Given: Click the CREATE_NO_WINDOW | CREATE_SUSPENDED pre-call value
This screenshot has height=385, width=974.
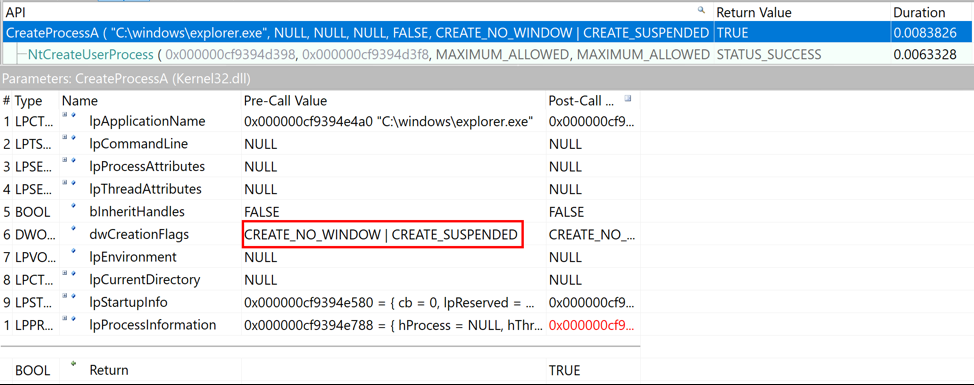Looking at the screenshot, I should click(381, 235).
